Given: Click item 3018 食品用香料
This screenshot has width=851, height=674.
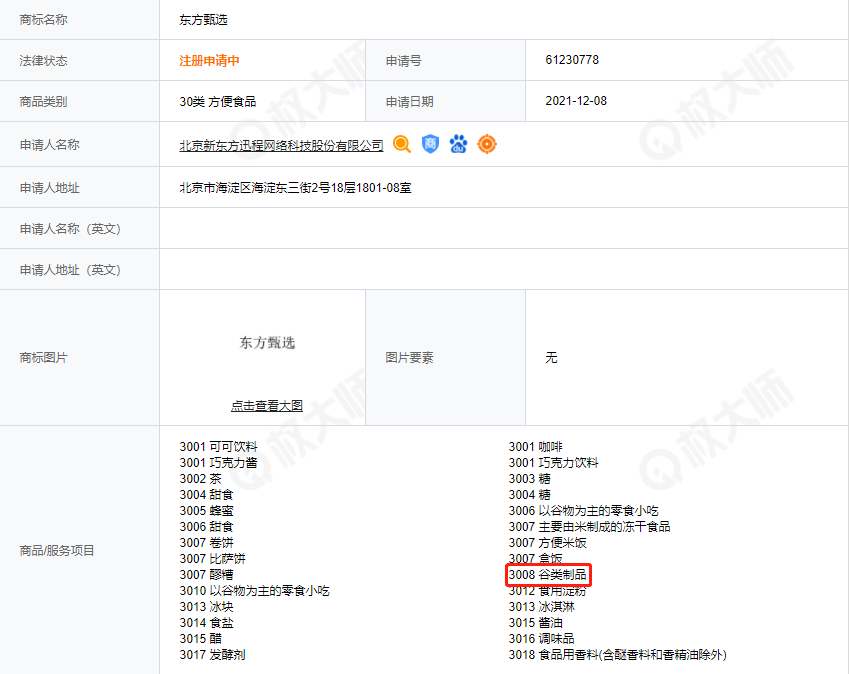Looking at the screenshot, I should [x=618, y=654].
